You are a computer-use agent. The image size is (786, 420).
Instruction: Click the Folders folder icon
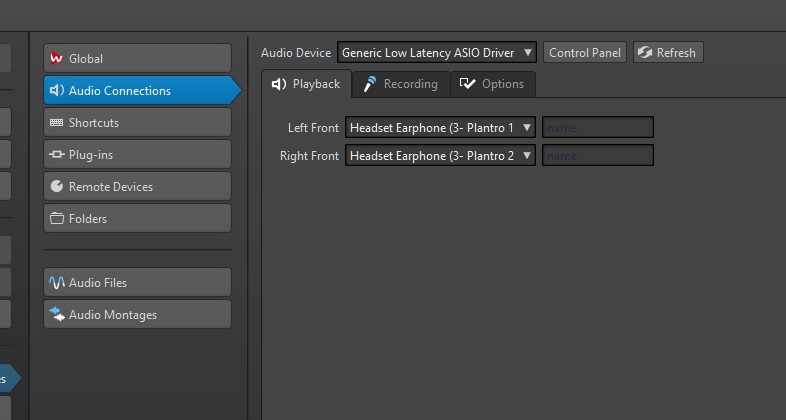coord(57,219)
